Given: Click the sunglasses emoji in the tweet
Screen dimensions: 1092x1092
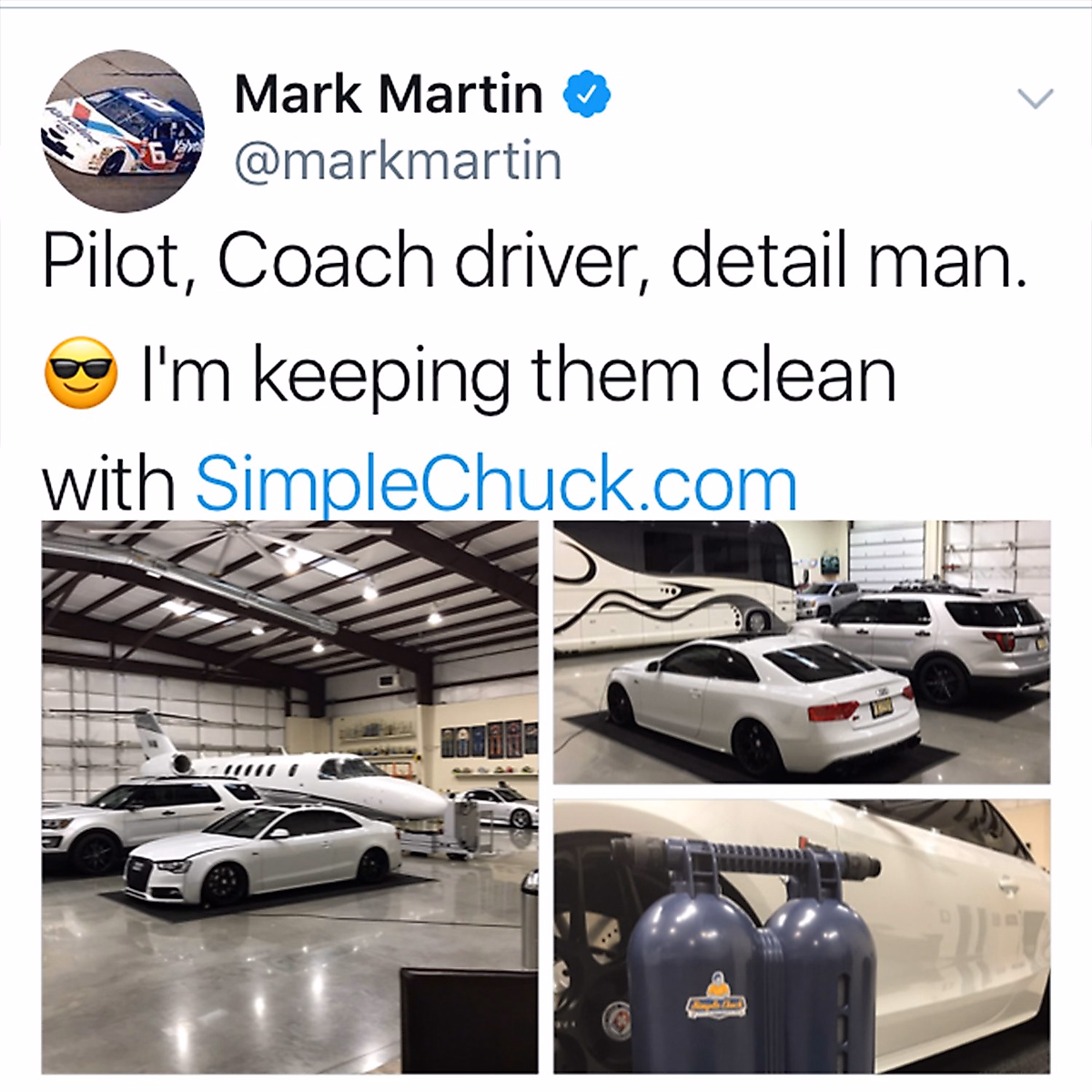Looking at the screenshot, I should (81, 373).
